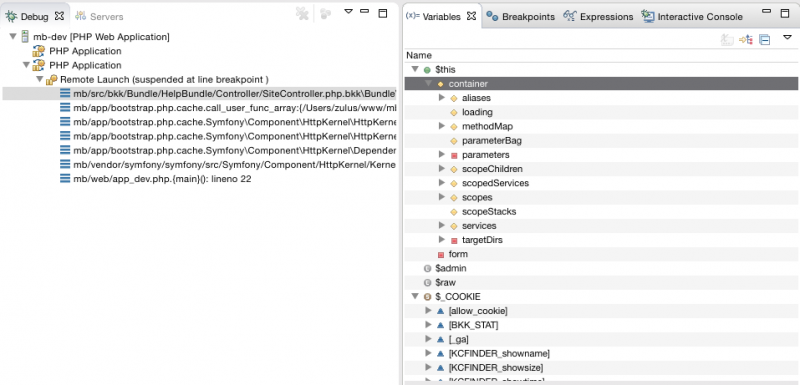Select the loading property row
Screen dimensions: 800x385
(601, 112)
